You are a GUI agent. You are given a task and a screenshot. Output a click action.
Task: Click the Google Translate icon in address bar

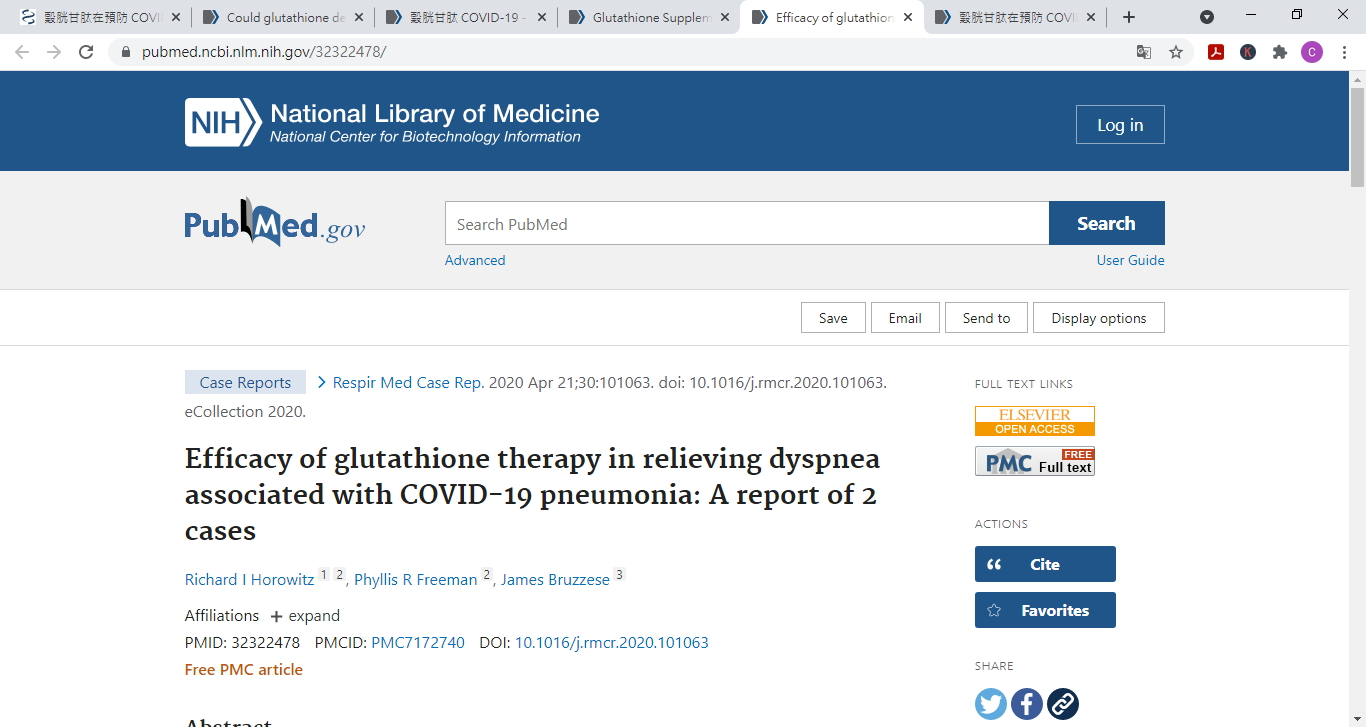tap(1144, 52)
